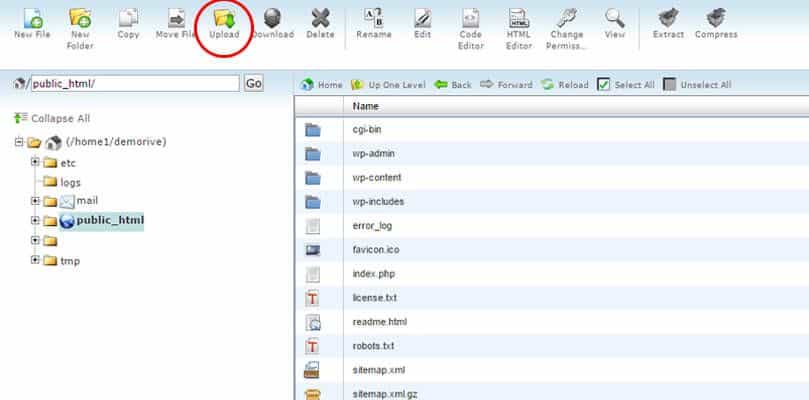This screenshot has width=809, height=400.
Task: Go to Home directory
Action: (321, 85)
